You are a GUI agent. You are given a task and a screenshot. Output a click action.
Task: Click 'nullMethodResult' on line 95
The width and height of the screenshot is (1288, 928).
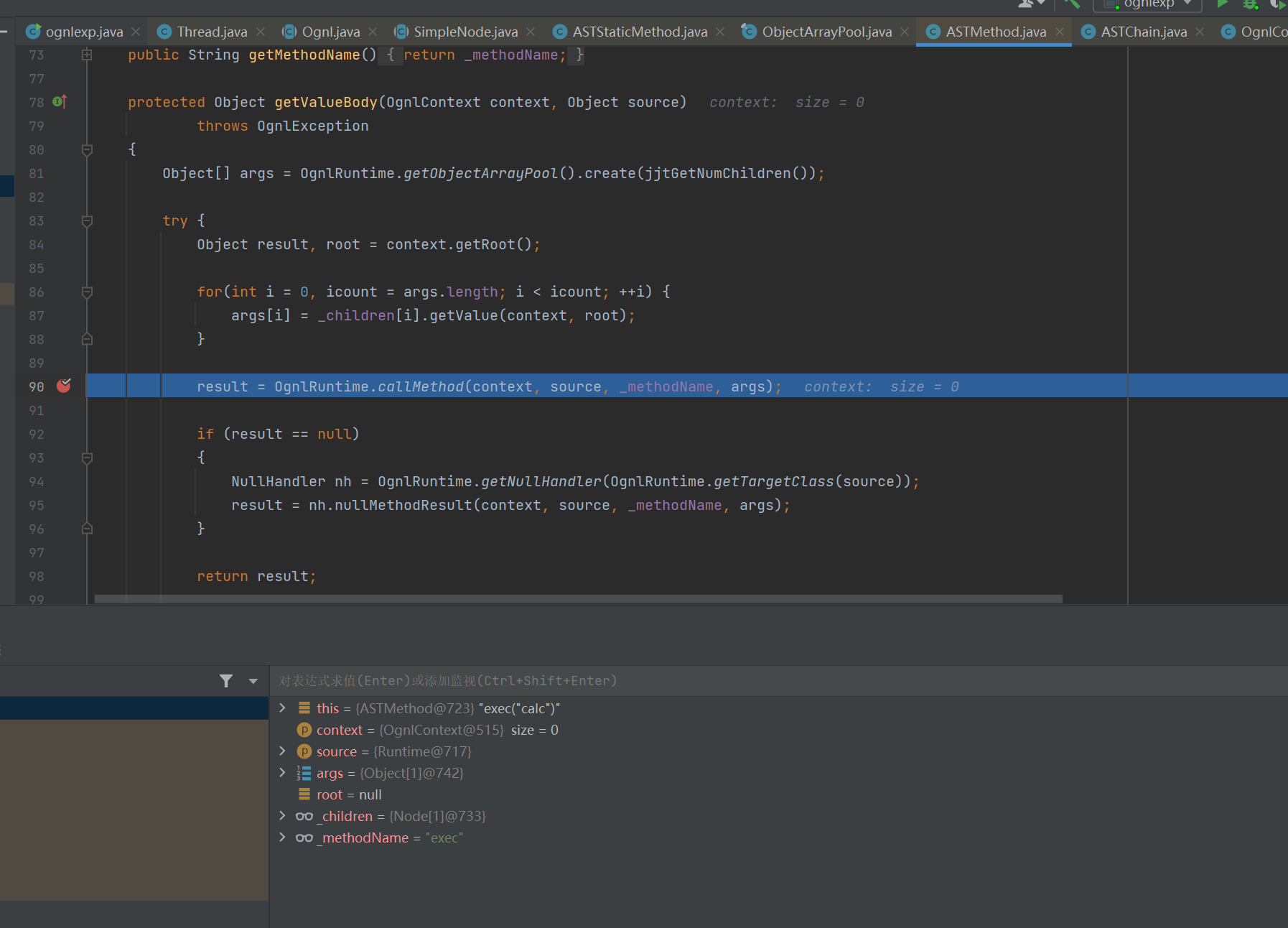coord(403,505)
